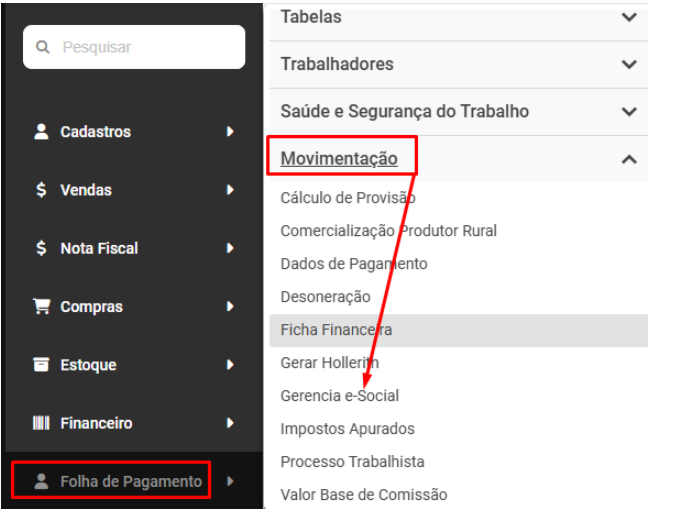Click the Vendas dollar sign icon

[42, 190]
